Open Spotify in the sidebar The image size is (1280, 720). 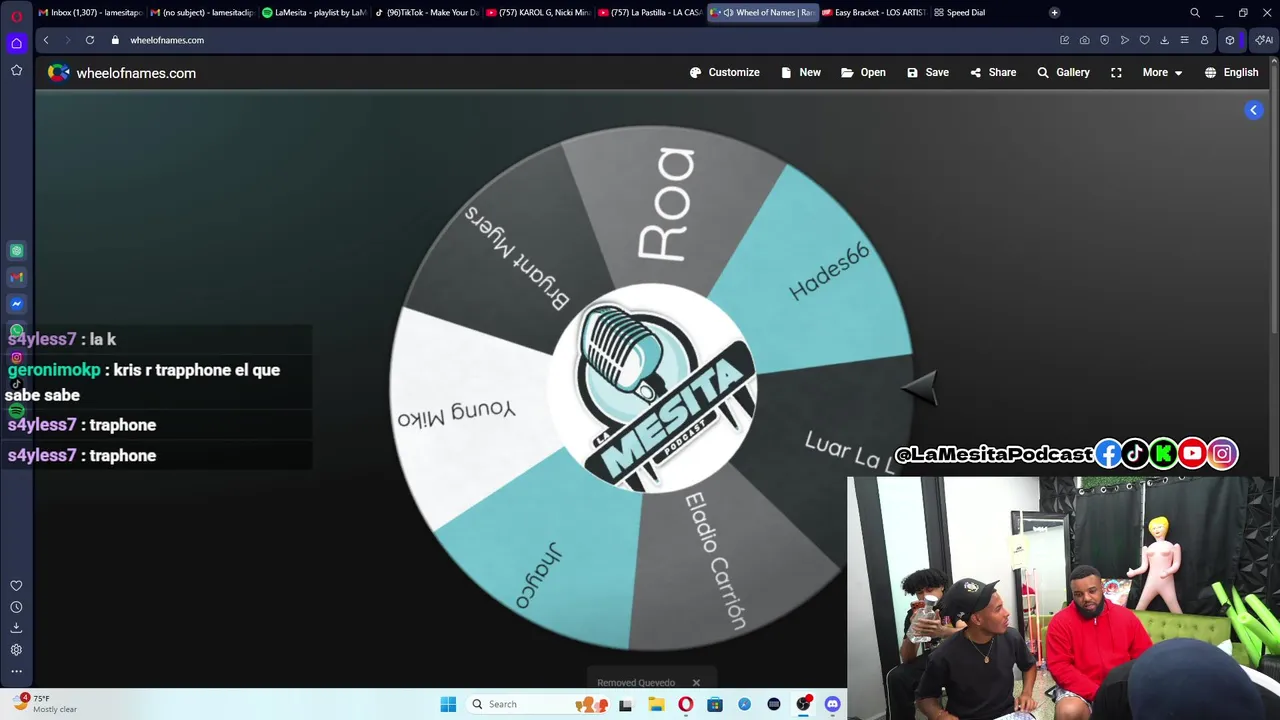[x=16, y=410]
